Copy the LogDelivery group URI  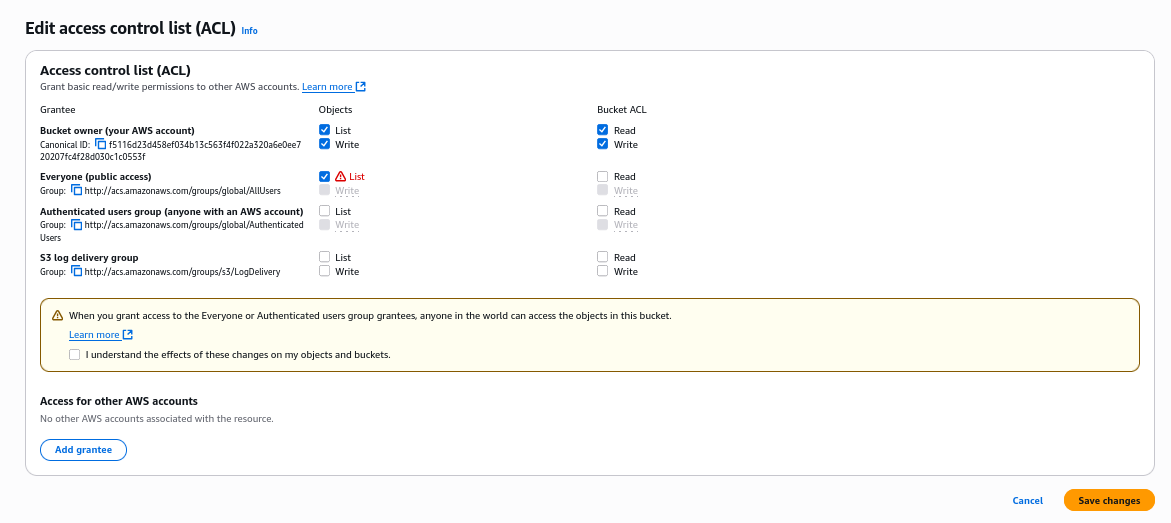(x=76, y=271)
